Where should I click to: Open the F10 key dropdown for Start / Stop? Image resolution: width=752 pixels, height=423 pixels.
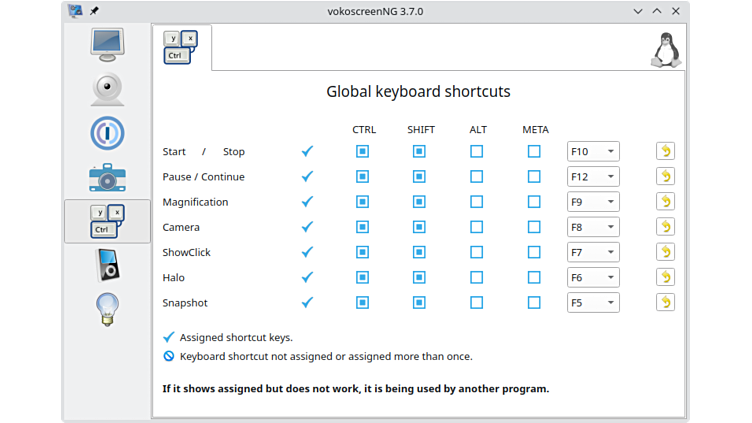click(592, 152)
